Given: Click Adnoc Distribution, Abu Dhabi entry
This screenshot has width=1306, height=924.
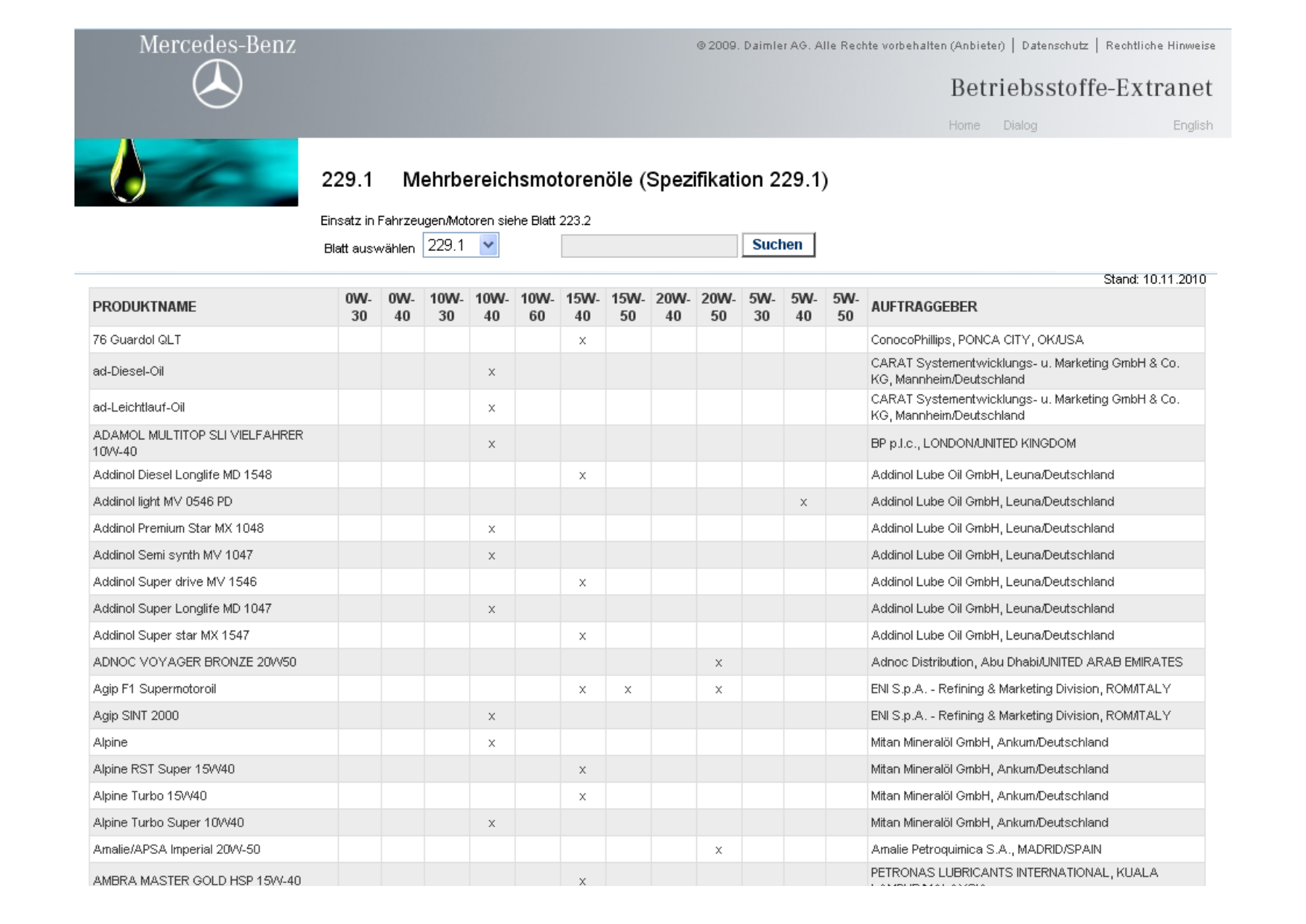Looking at the screenshot, I should click(1027, 662).
